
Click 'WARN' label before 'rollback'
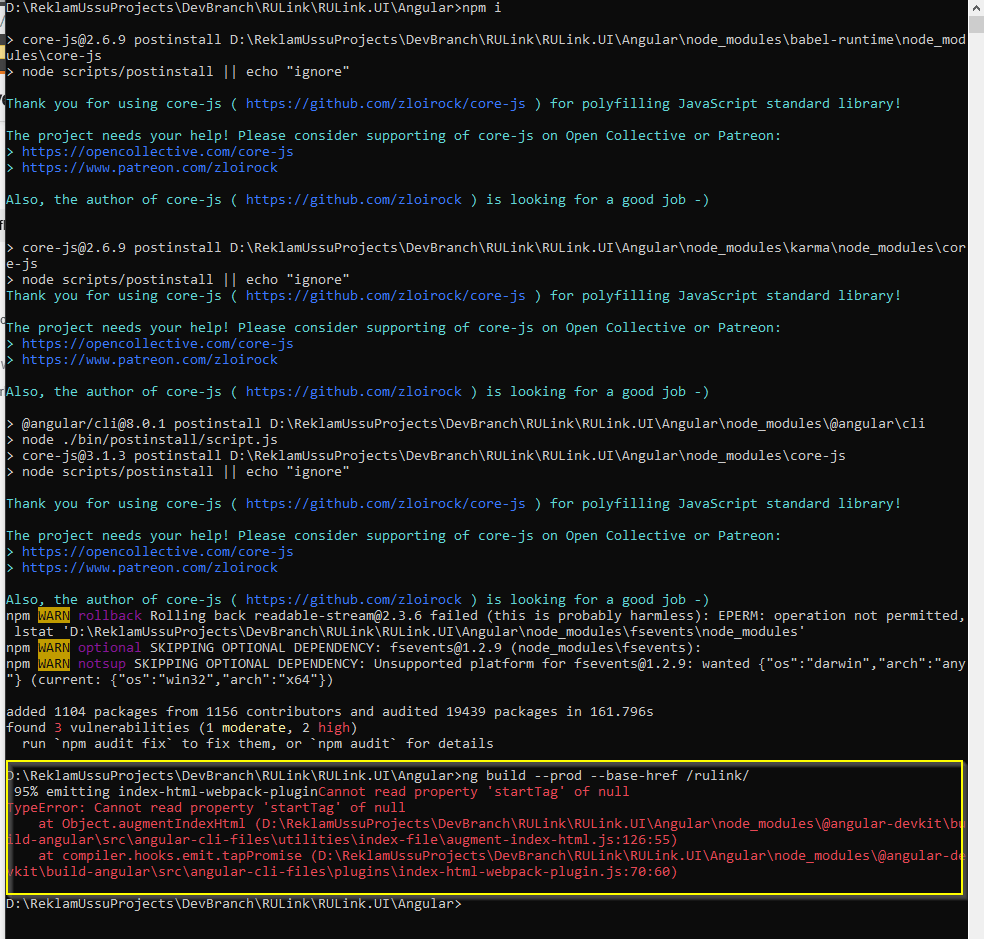coord(54,616)
